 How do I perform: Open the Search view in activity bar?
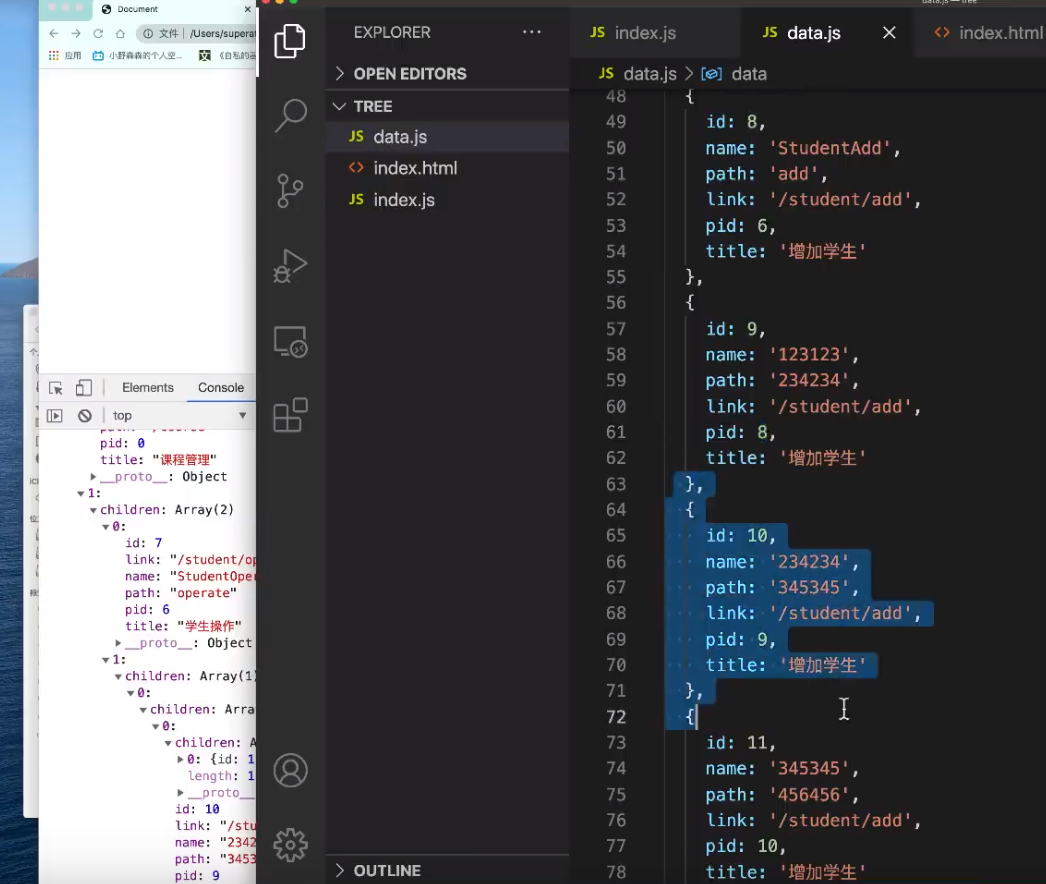coord(290,115)
